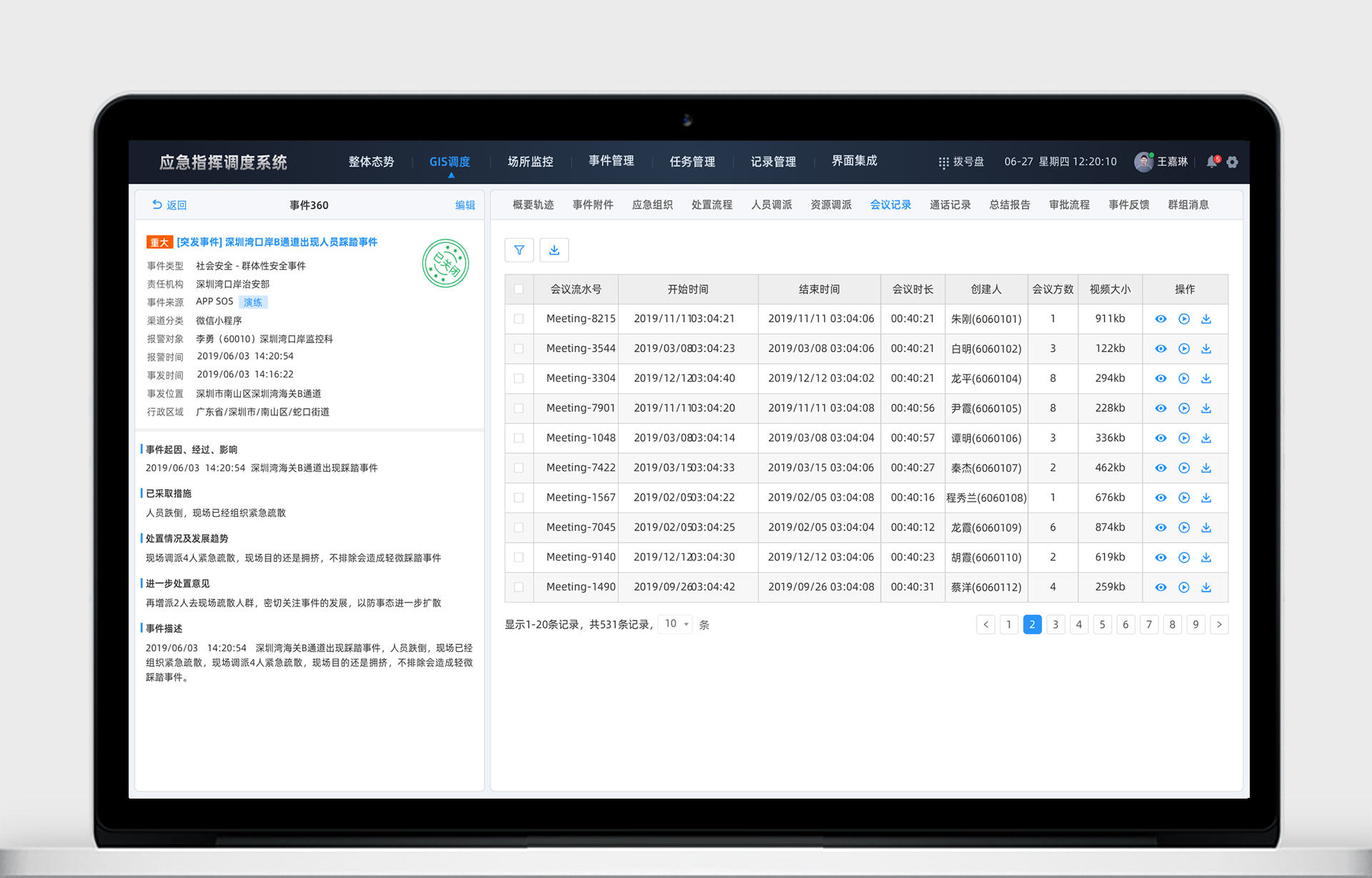Click the filter funnel icon above table
This screenshot has width=1372, height=878.
coord(519,250)
